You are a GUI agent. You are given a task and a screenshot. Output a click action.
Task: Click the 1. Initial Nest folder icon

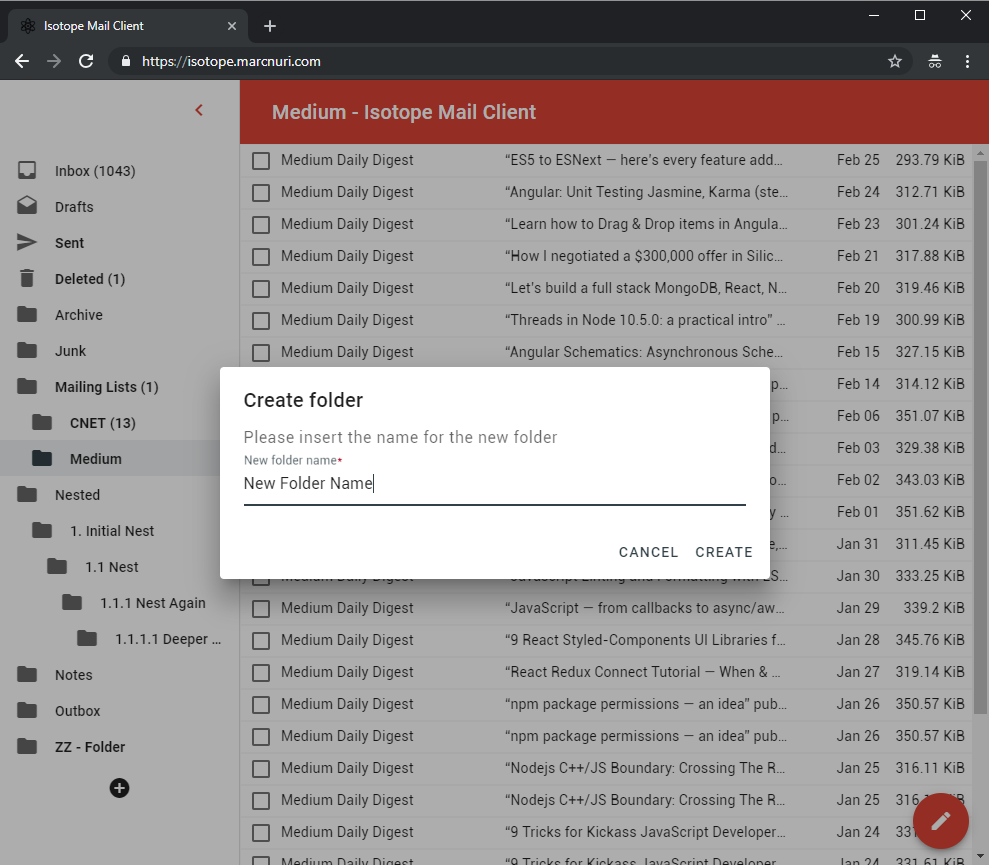tap(42, 530)
